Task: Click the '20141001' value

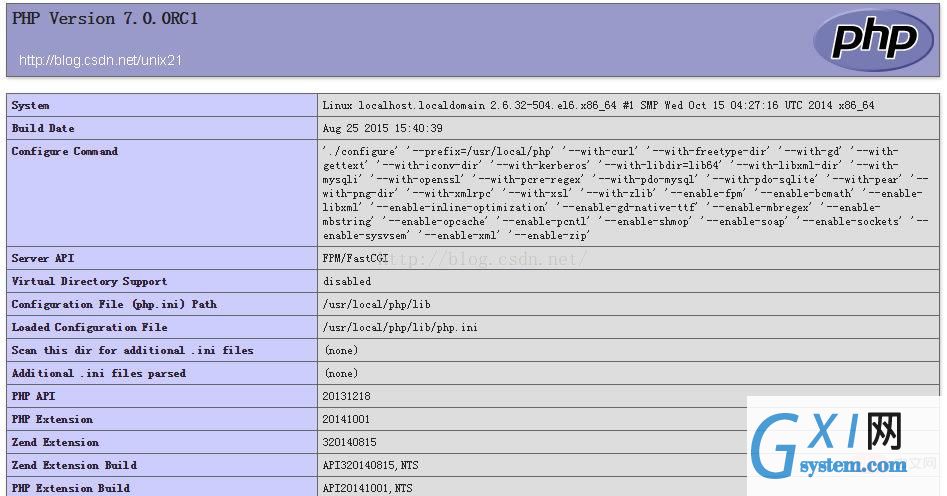Action: pos(346,419)
